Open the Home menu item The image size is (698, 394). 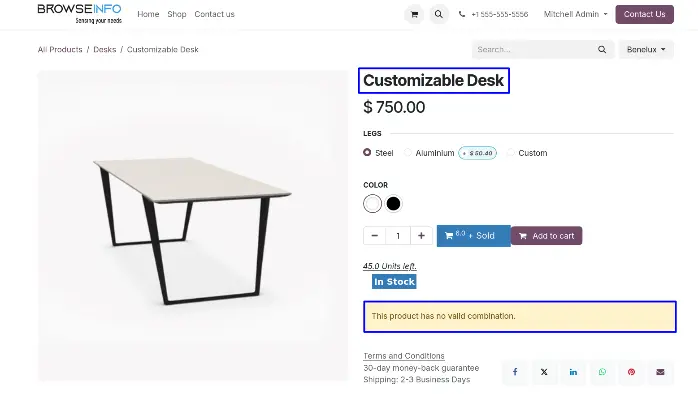[x=148, y=14]
